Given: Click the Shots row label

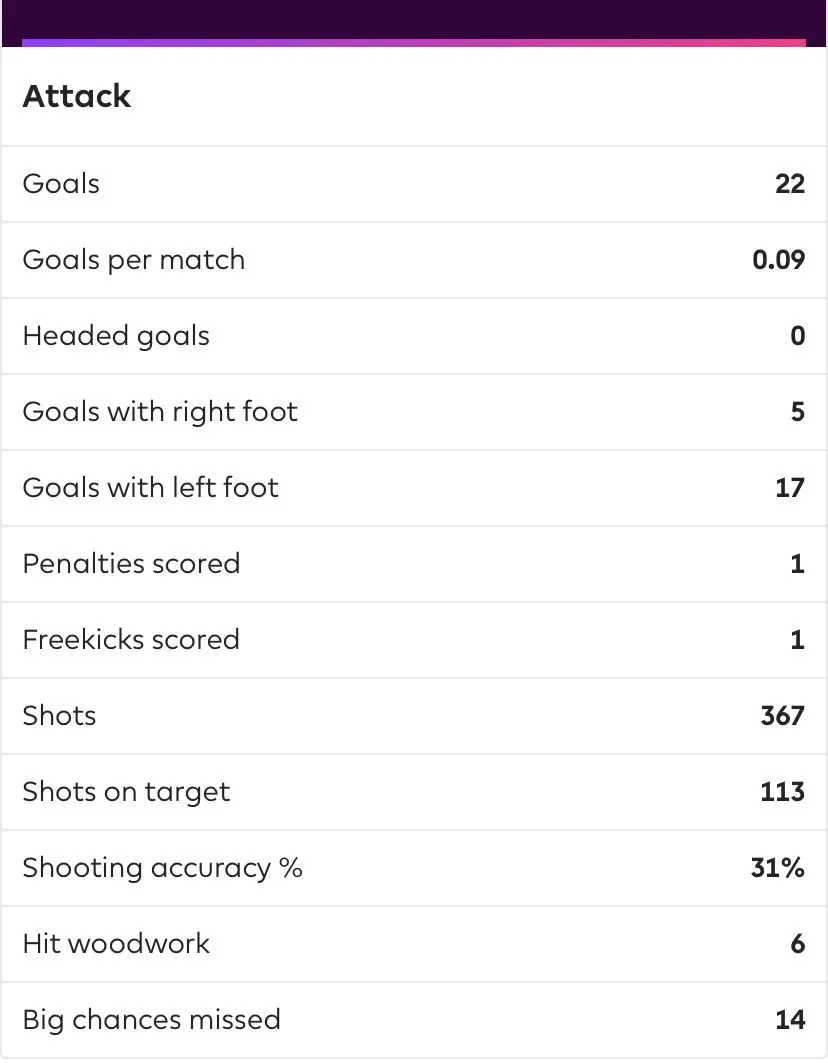Looking at the screenshot, I should click(x=59, y=716).
